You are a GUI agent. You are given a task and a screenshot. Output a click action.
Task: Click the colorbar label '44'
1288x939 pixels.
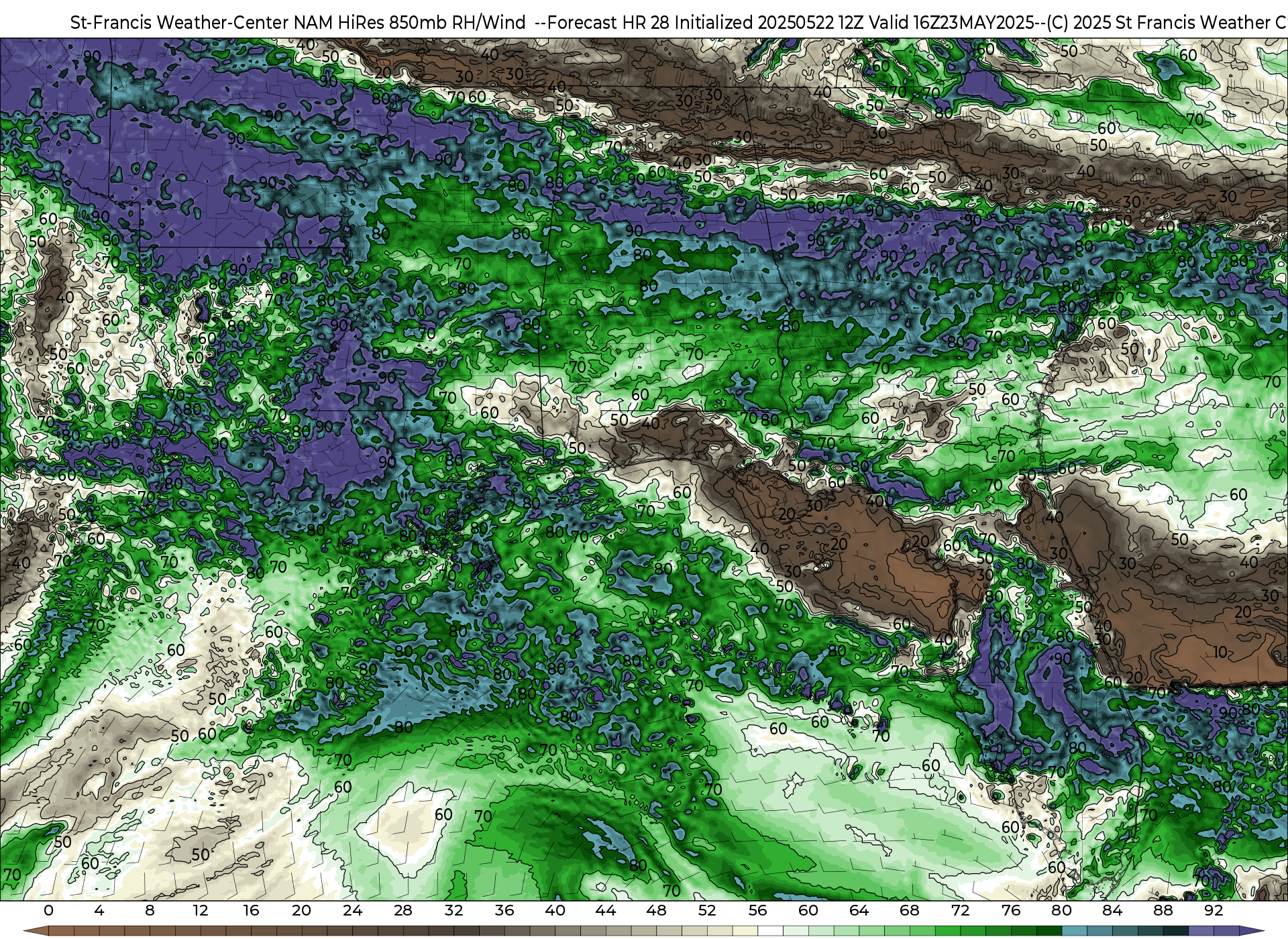coord(606,910)
